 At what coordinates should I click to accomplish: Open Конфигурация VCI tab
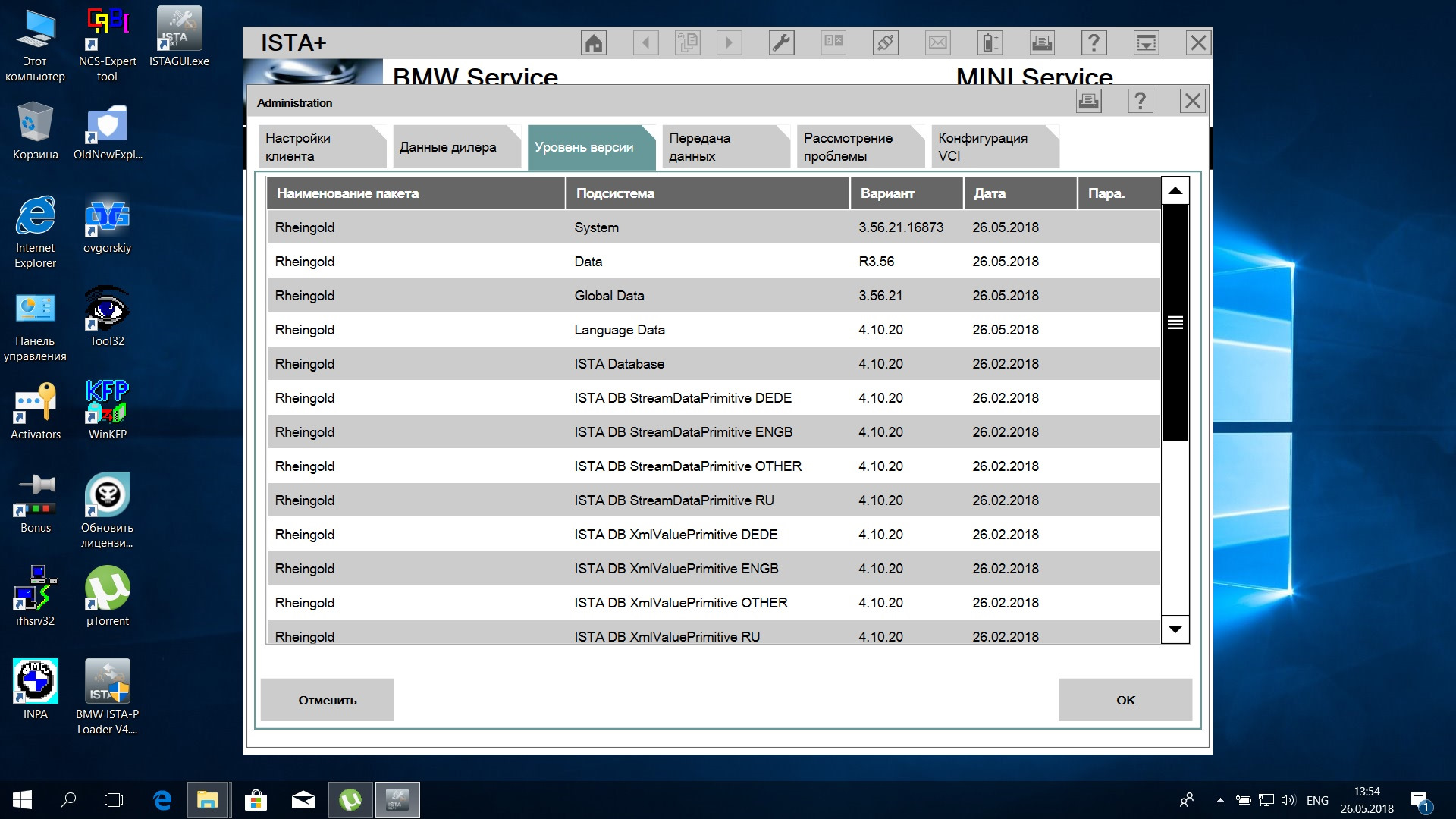[x=995, y=146]
